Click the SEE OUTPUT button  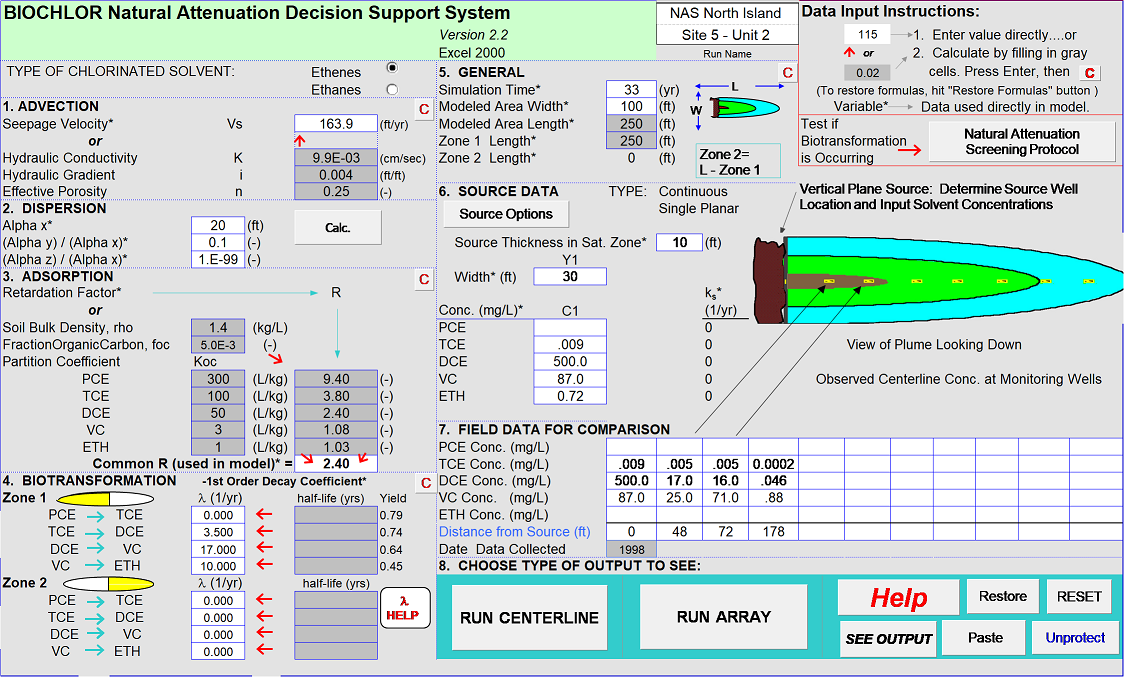889,638
